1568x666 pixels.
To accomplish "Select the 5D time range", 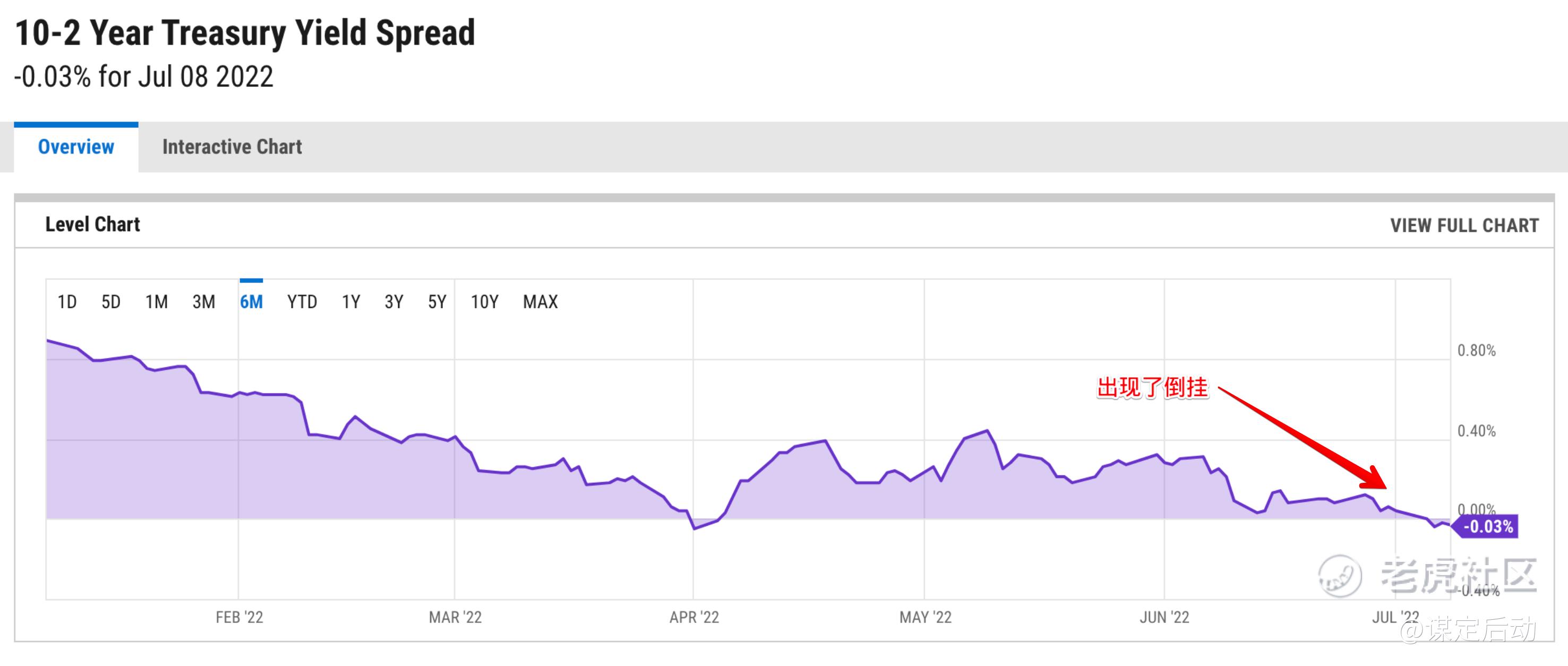I will (111, 301).
